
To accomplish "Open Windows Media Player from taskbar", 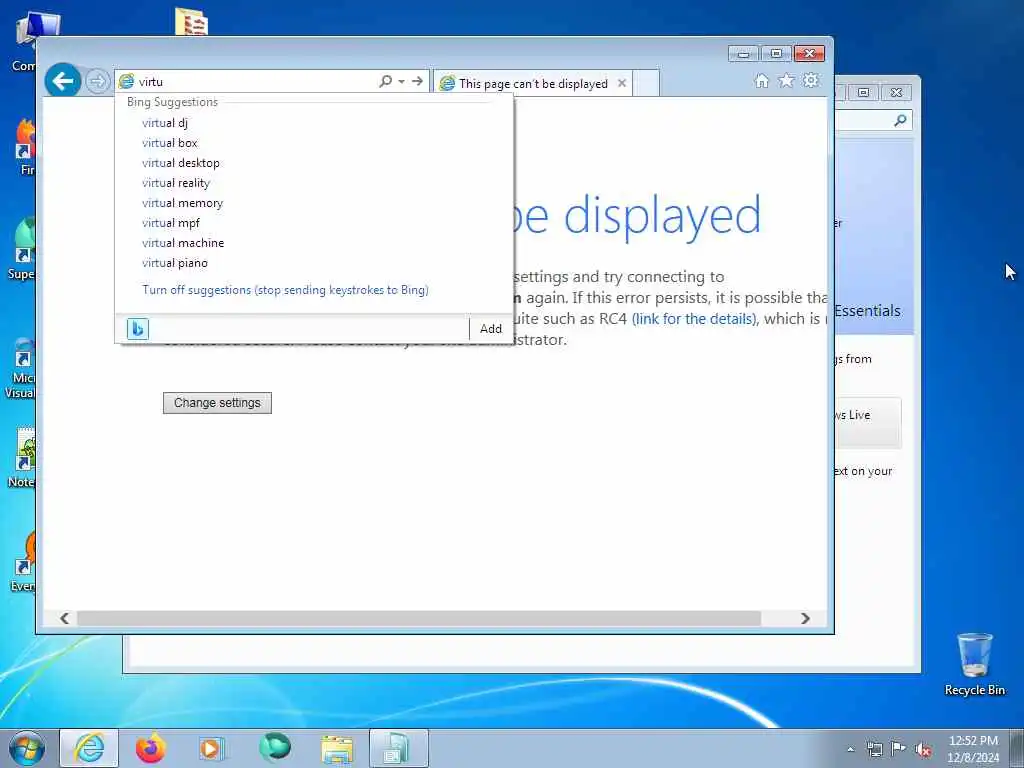I will pos(212,748).
